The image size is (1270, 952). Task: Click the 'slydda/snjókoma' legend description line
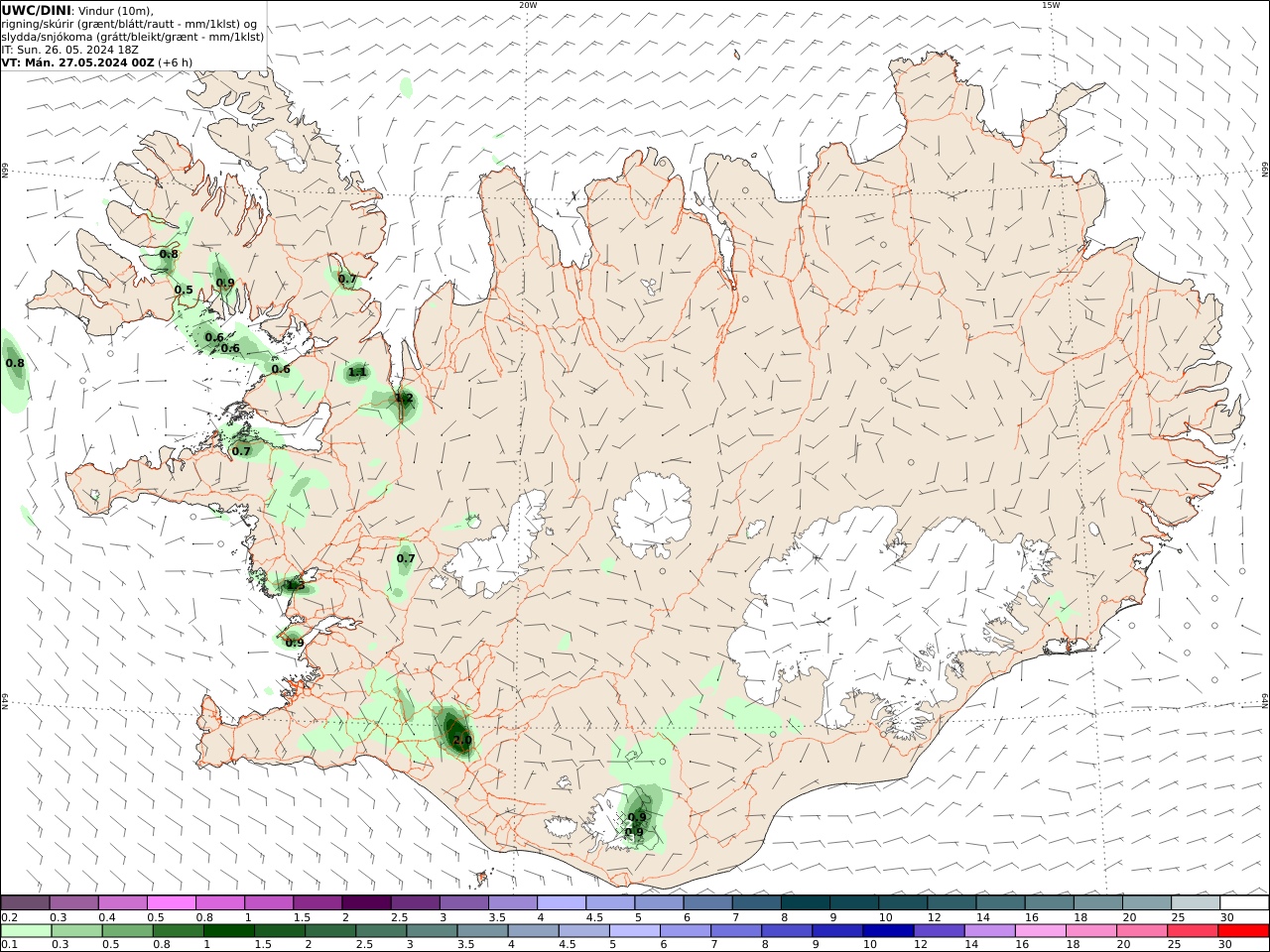133,36
